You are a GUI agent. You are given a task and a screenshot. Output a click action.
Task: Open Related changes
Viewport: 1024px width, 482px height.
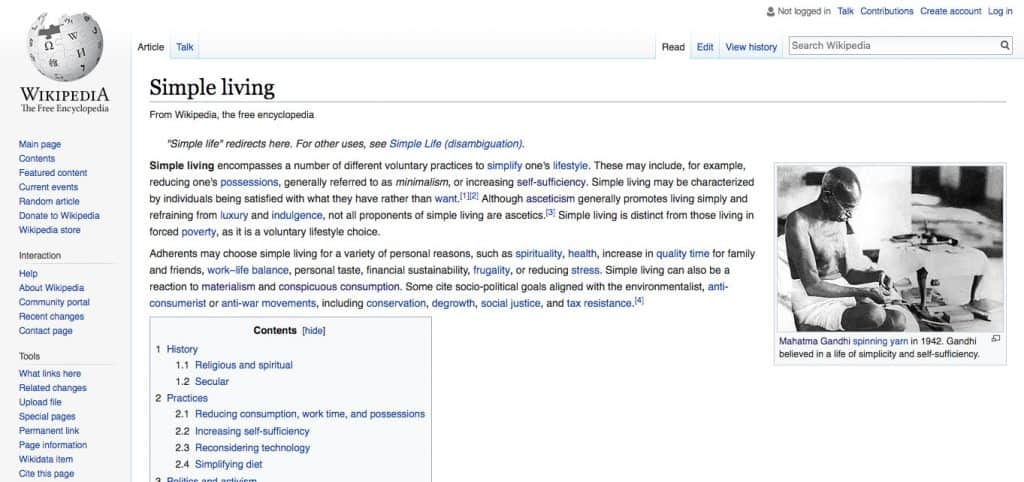point(53,388)
